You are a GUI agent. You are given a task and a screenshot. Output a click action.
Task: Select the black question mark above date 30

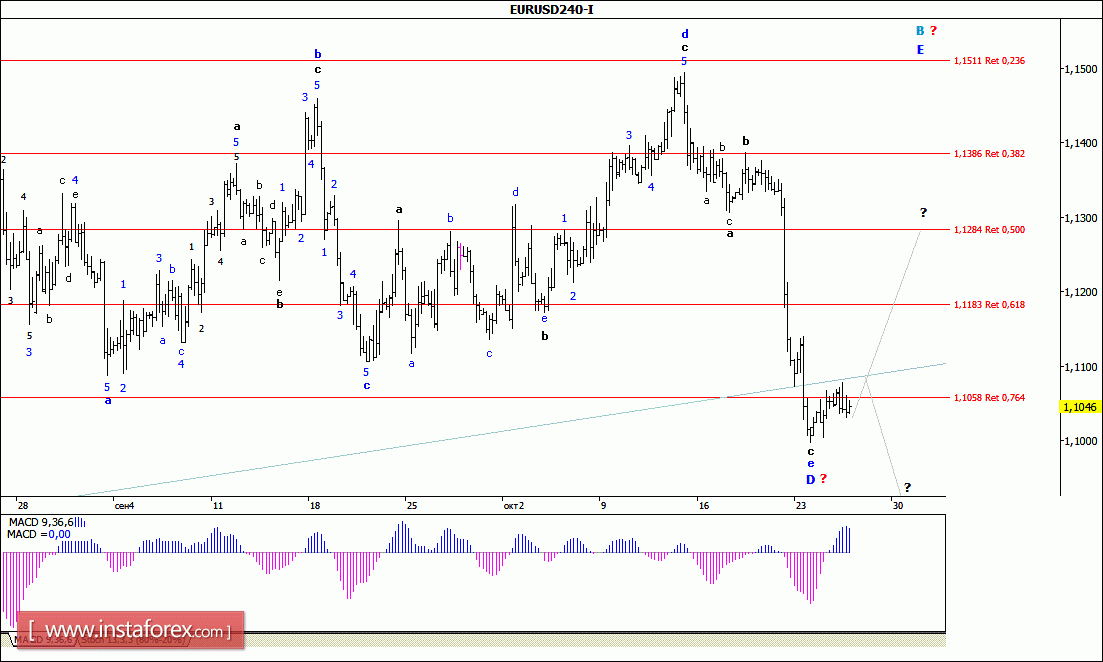(907, 488)
